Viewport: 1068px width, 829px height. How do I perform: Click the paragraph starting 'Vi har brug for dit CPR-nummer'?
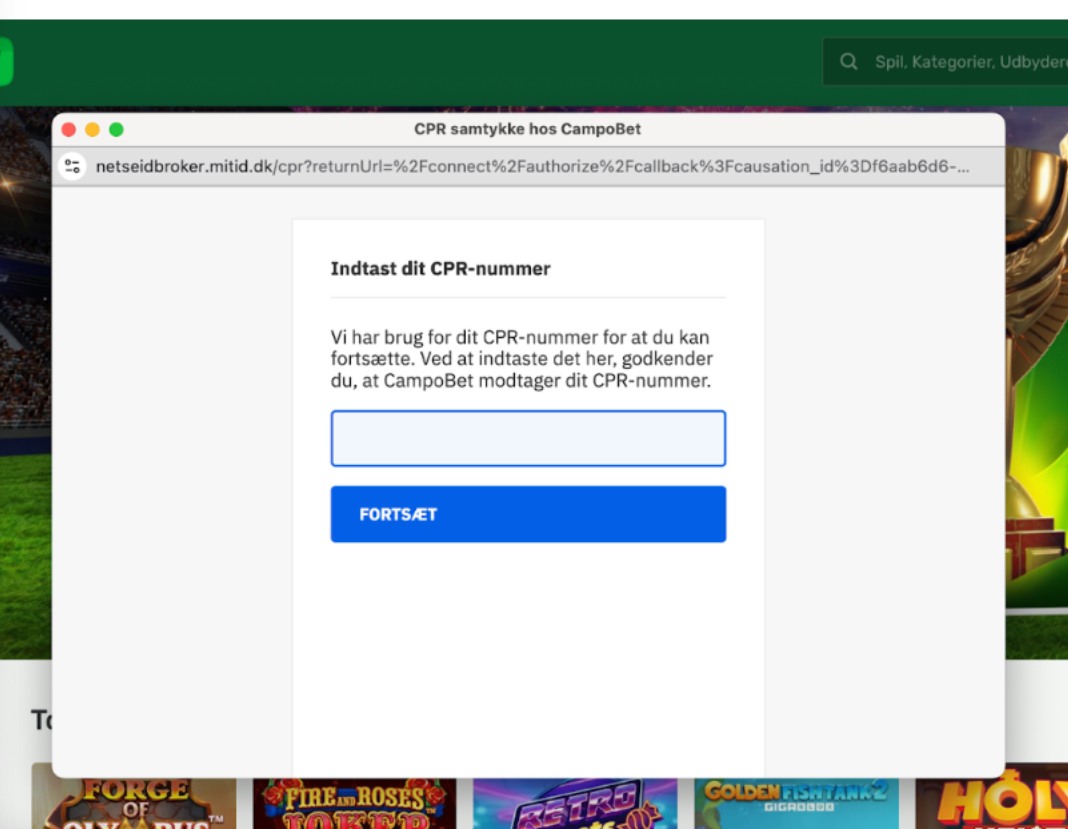pos(522,359)
